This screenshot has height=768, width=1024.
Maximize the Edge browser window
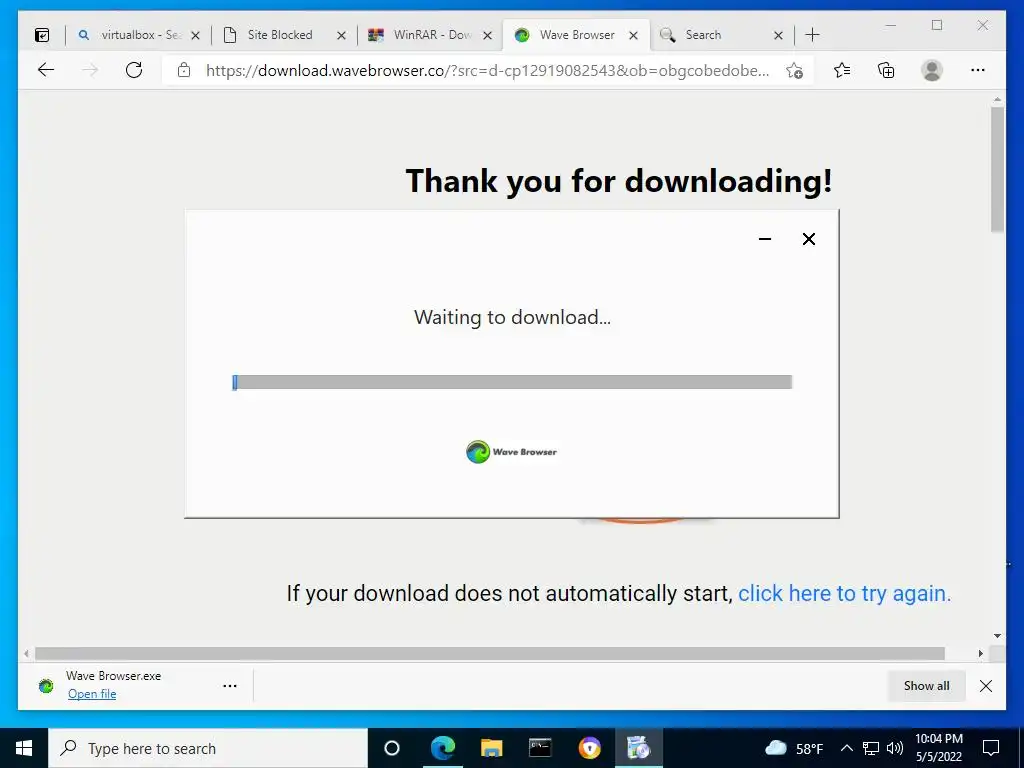[937, 25]
